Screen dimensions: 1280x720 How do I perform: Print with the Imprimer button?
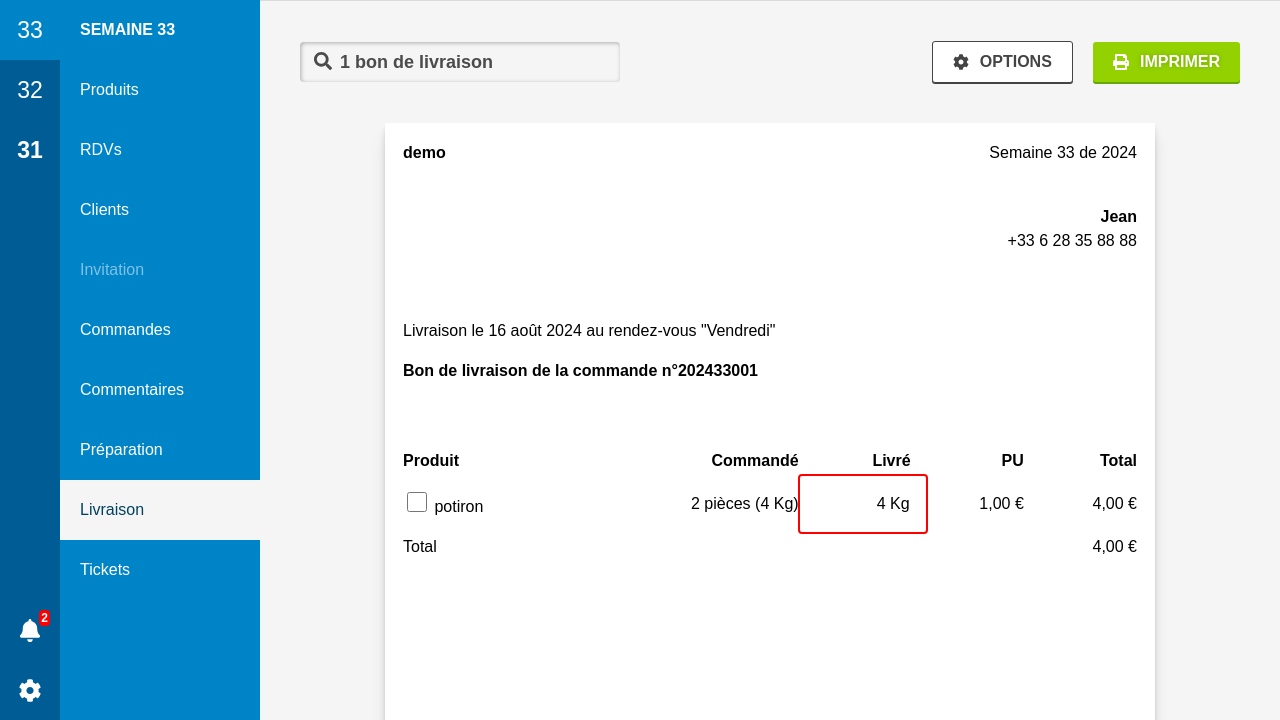[x=1166, y=62]
